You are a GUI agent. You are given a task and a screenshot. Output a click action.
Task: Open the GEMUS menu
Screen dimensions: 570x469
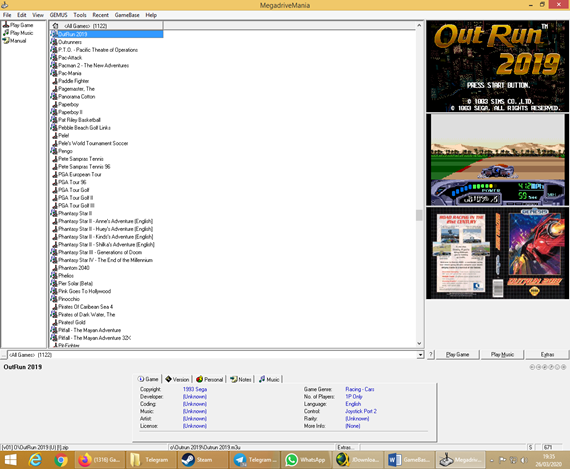(x=59, y=15)
